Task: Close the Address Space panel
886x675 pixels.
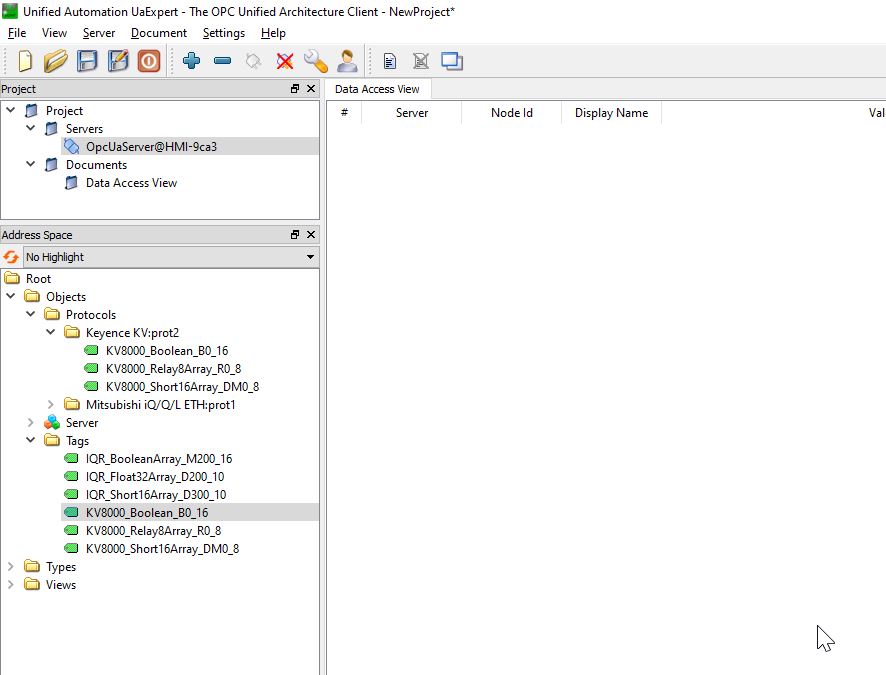Action: [311, 234]
